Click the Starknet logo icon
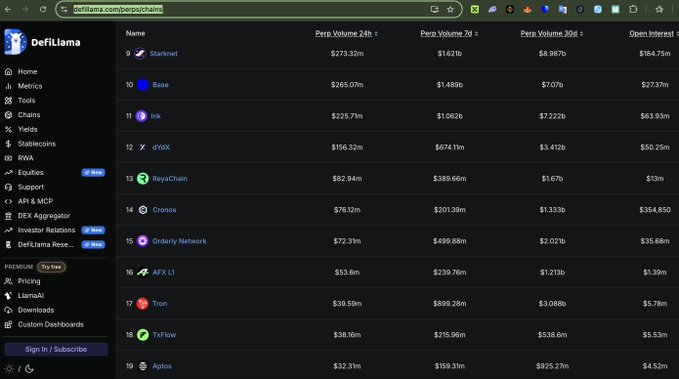The width and height of the screenshot is (679, 379). [x=140, y=54]
